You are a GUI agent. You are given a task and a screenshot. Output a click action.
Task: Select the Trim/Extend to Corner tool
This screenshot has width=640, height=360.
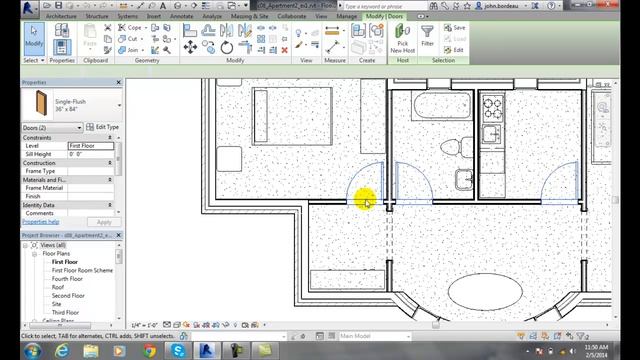pos(245,47)
